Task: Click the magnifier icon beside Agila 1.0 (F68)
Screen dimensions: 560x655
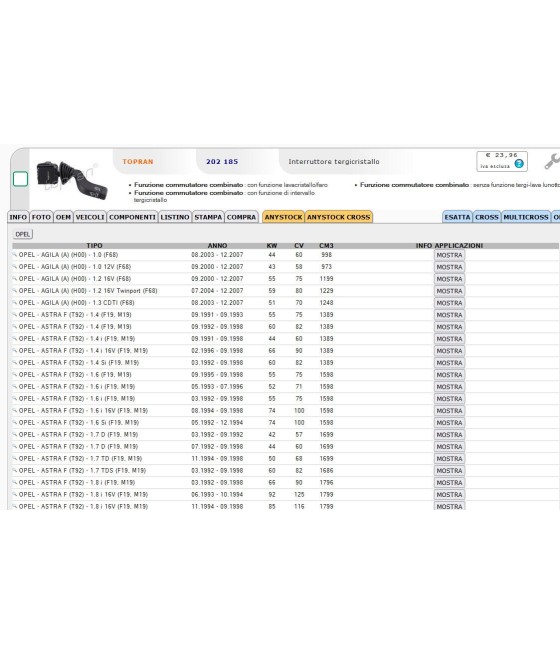Action: click(x=15, y=255)
